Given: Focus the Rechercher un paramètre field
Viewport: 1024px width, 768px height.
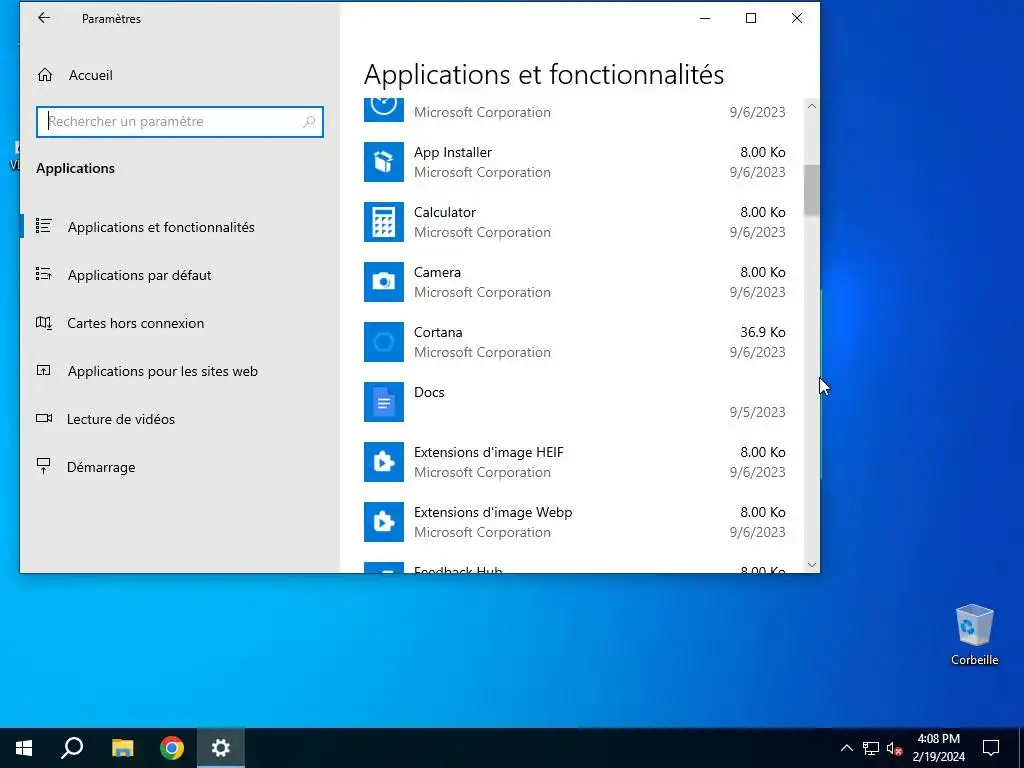Looking at the screenshot, I should click(180, 121).
